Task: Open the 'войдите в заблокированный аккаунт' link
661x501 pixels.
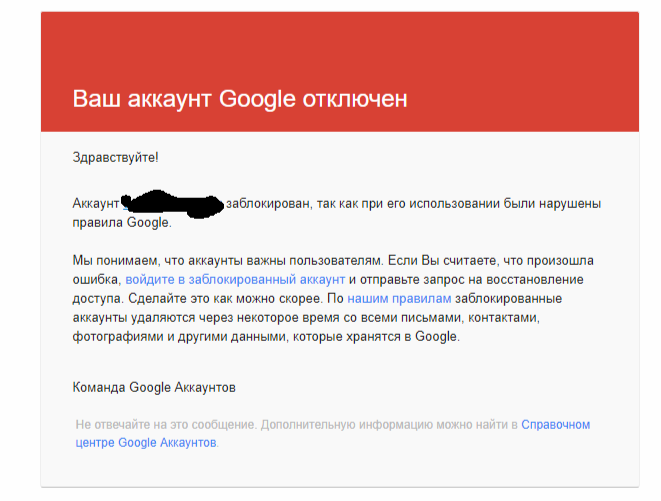Action: [235, 279]
